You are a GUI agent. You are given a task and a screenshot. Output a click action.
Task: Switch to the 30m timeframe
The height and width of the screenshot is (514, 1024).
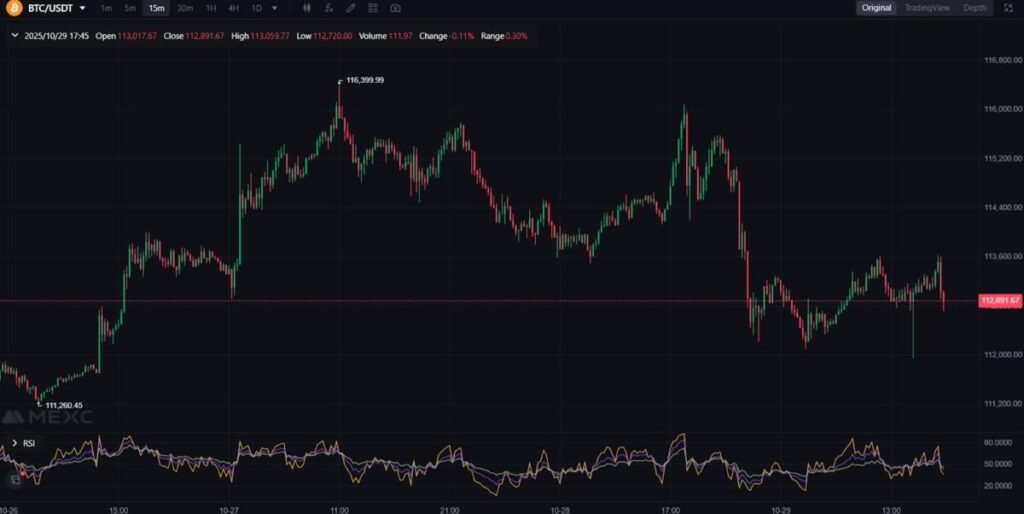pos(185,8)
